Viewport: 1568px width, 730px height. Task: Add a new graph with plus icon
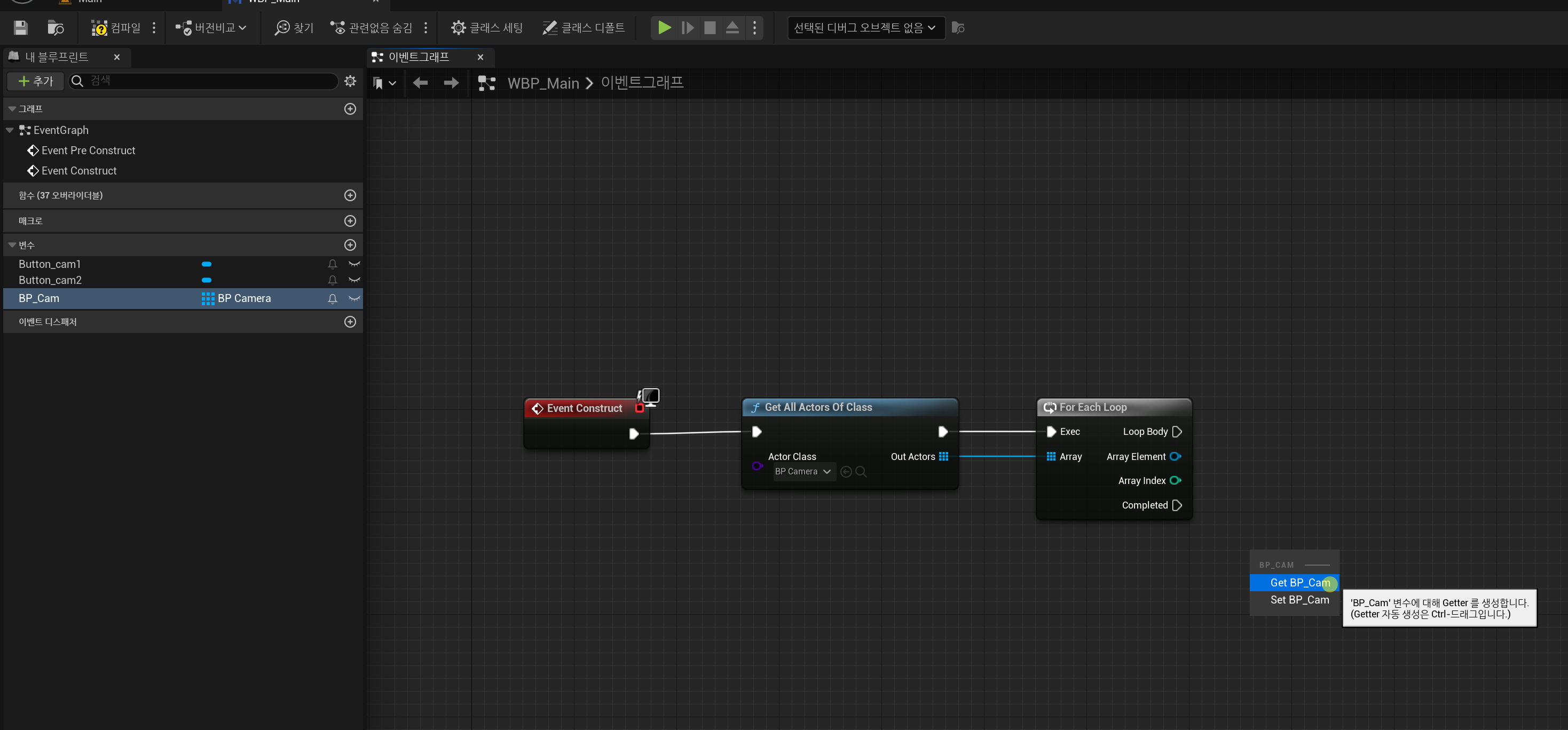350,109
